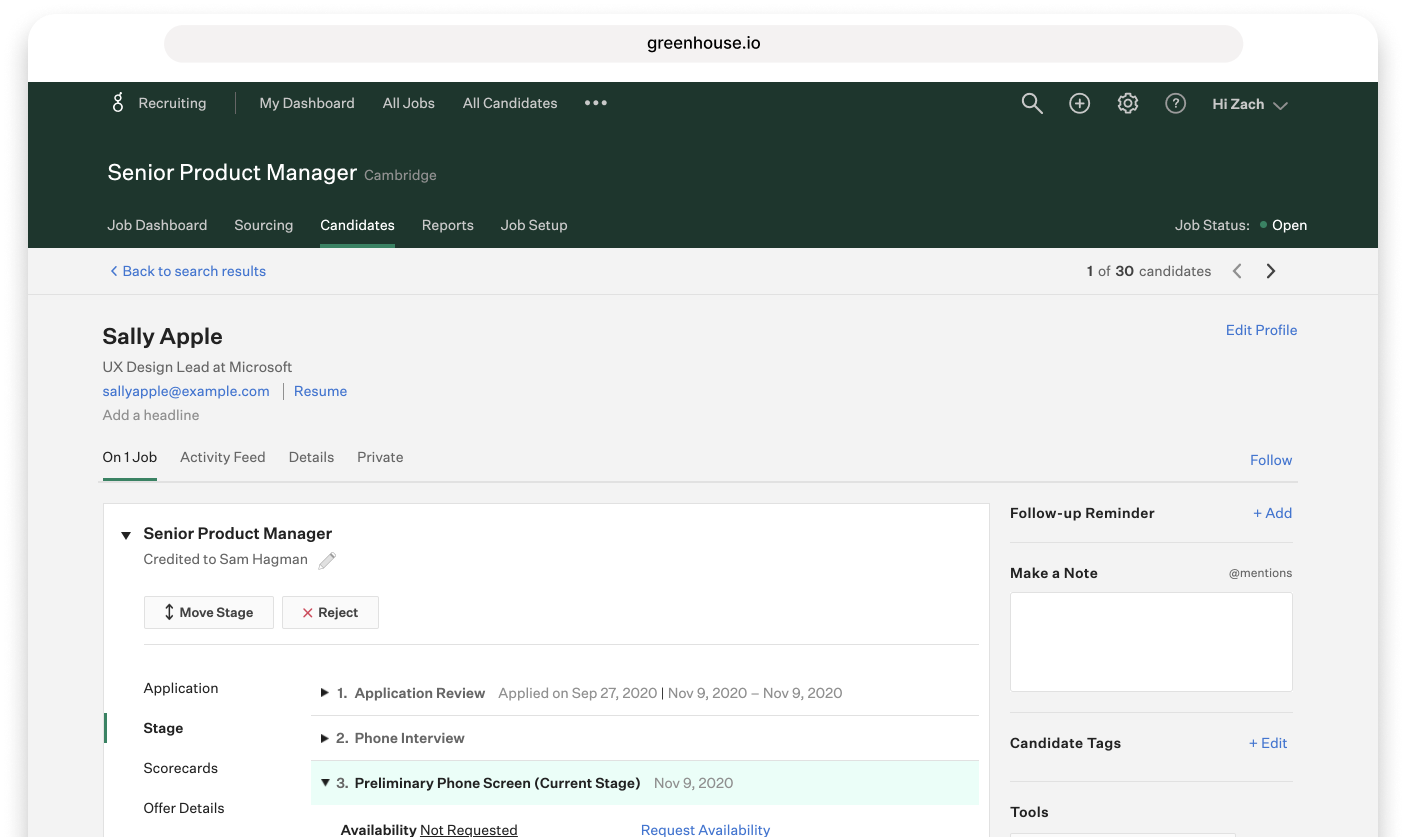The image size is (1406, 837).
Task: Click the Make a Note text box
Action: click(1151, 642)
